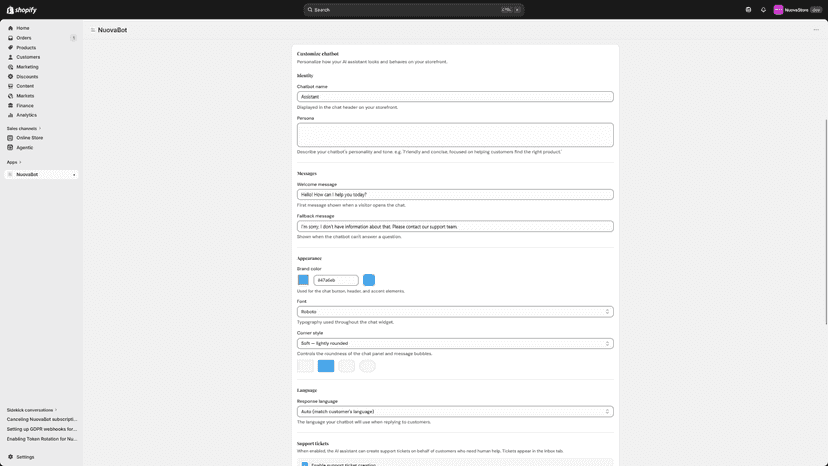Click the Chatbot name field
This screenshot has height=466, width=828.
(455, 97)
